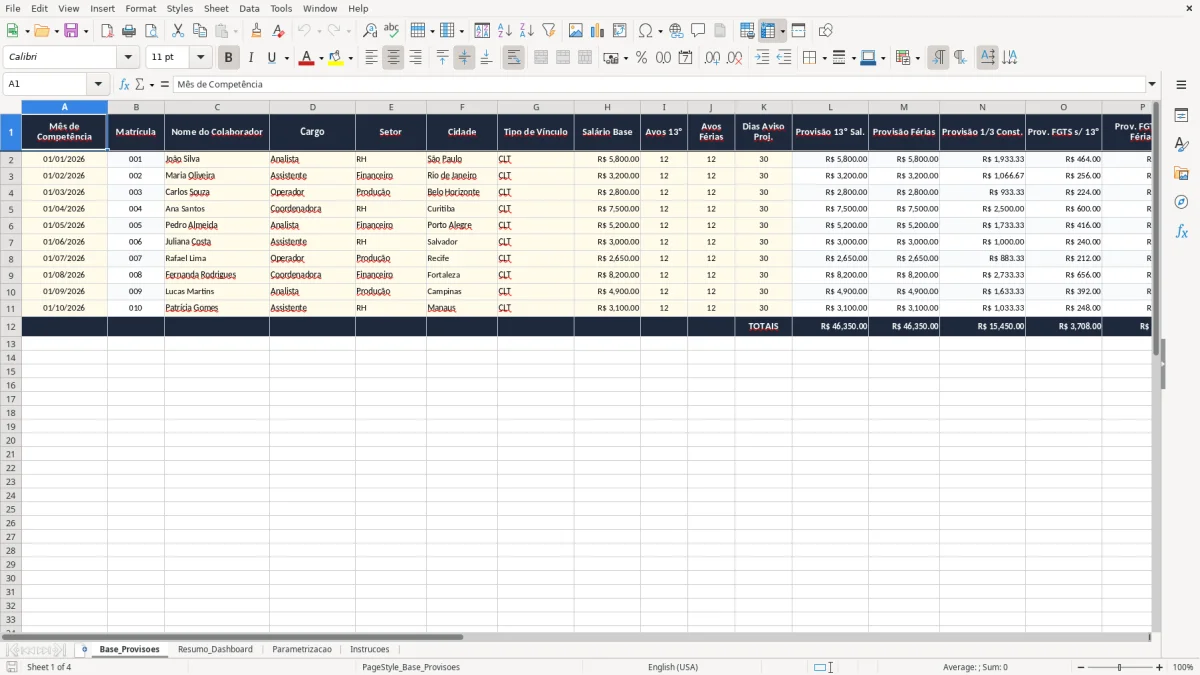The height and width of the screenshot is (675, 1200).
Task: Toggle Bold formatting
Action: coord(229,58)
